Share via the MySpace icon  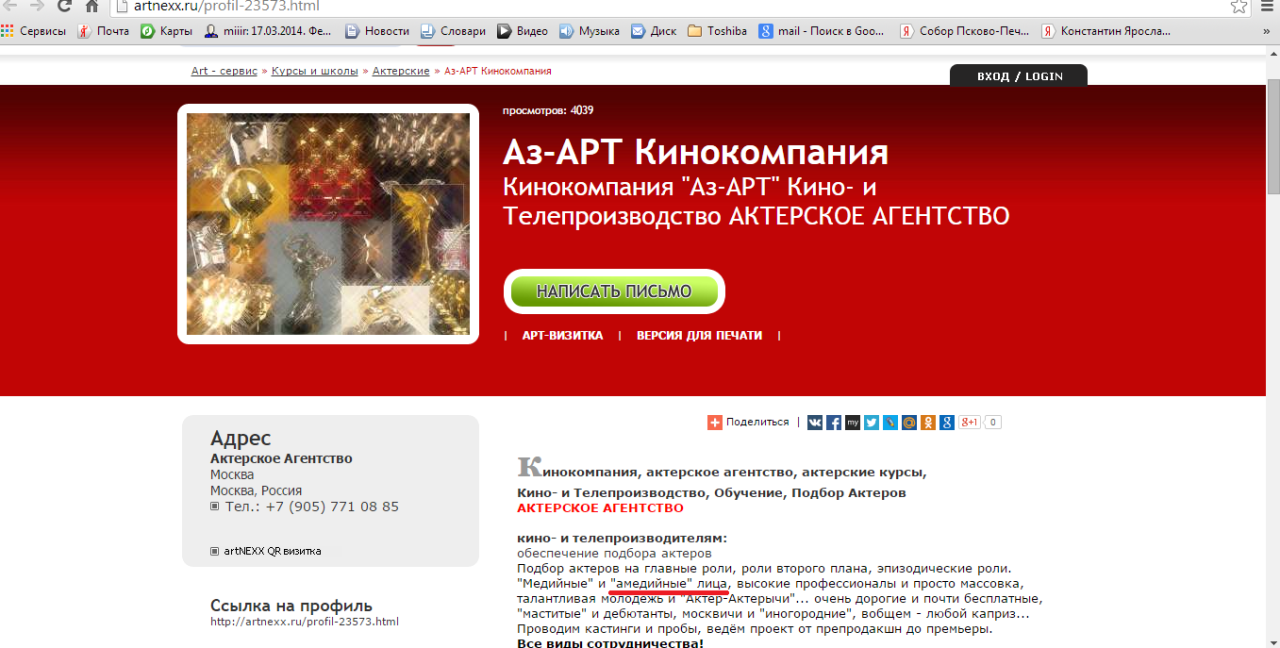(853, 422)
